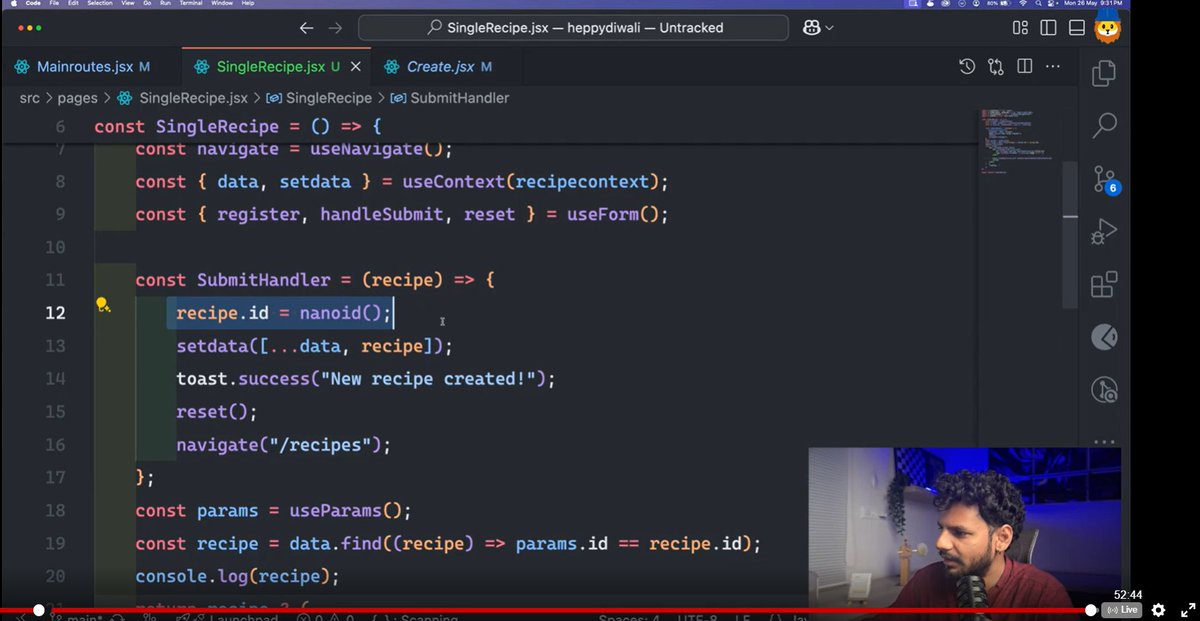Select the Run and Debug icon
This screenshot has height=621, width=1200.
tap(1103, 231)
